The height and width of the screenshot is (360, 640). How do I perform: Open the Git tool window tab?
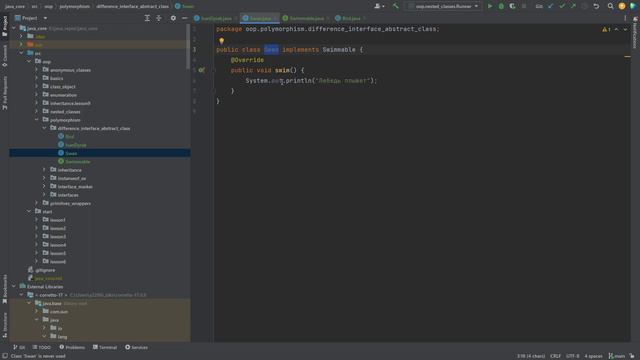click(19, 347)
